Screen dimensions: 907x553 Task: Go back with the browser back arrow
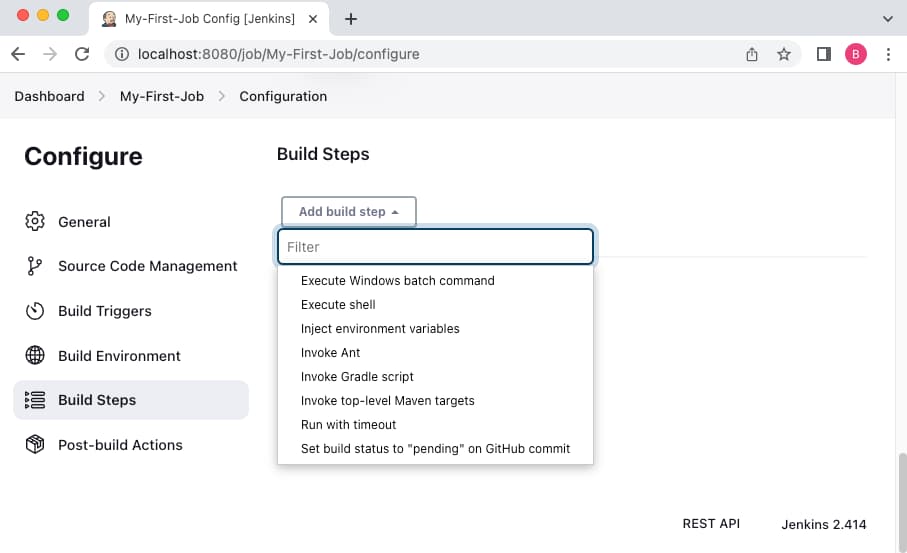click(19, 54)
